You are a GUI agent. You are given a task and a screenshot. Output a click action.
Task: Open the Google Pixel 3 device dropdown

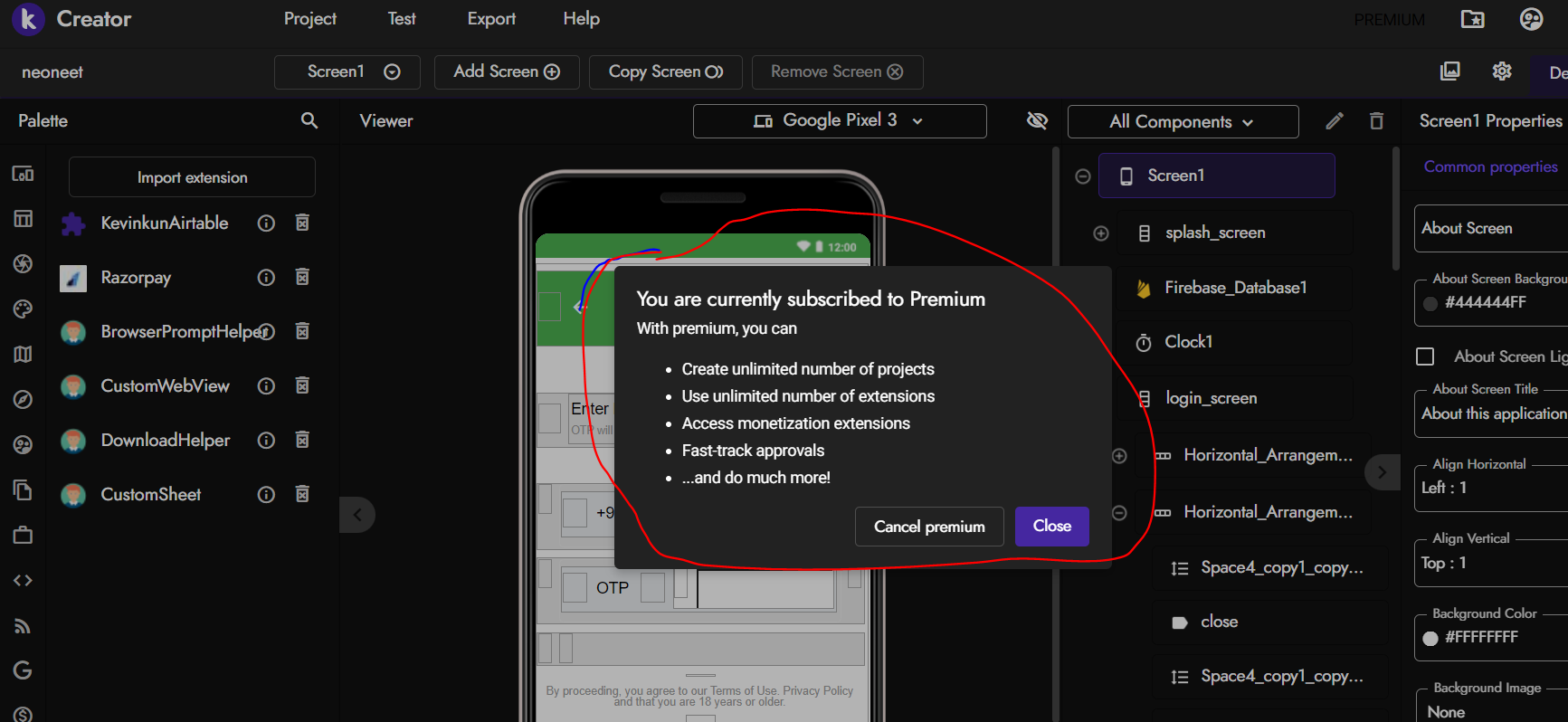tap(839, 121)
